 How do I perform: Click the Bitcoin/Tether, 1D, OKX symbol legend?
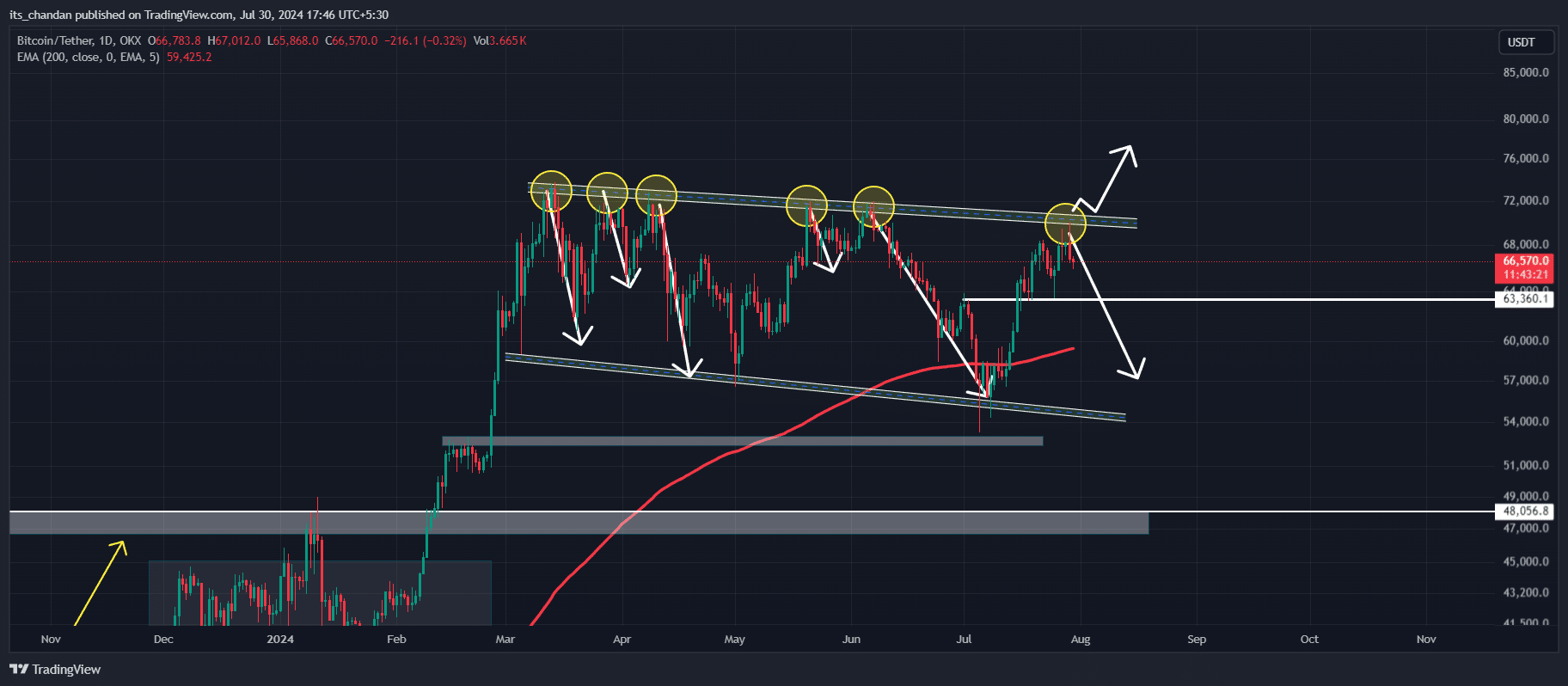[x=79, y=40]
